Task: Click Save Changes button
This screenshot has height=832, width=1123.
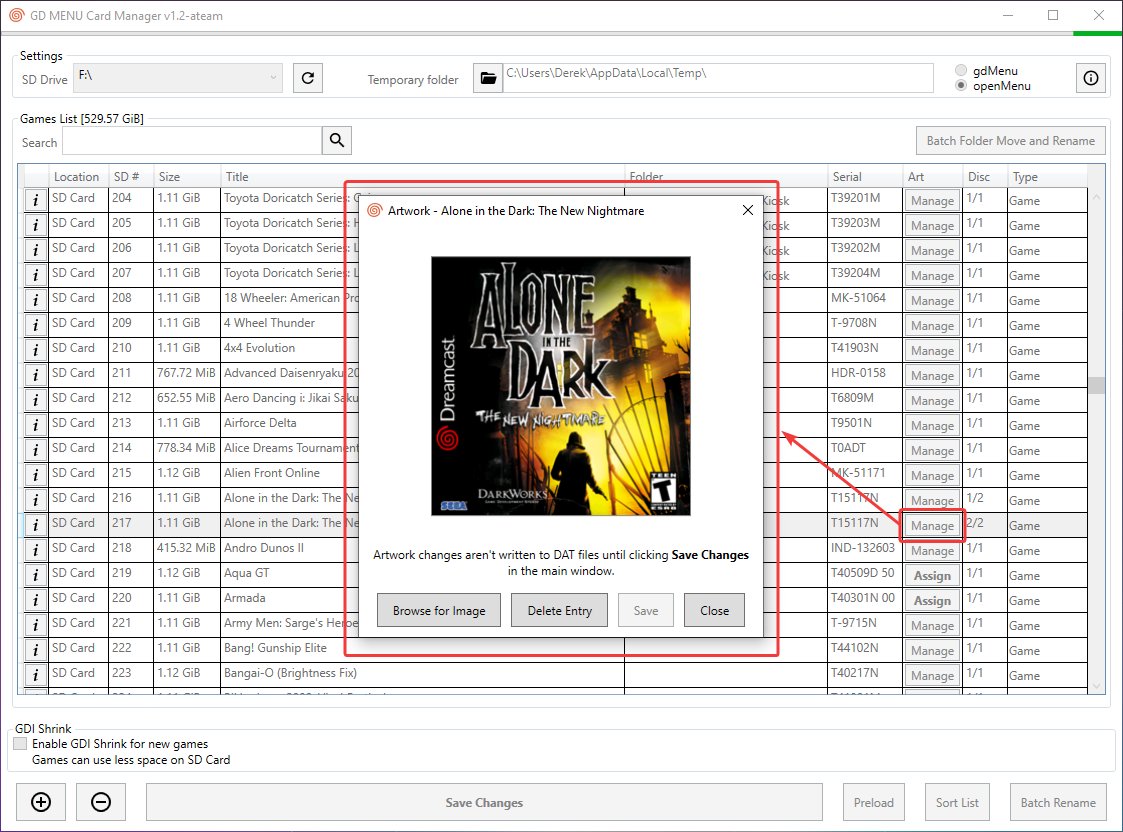Action: click(x=484, y=802)
